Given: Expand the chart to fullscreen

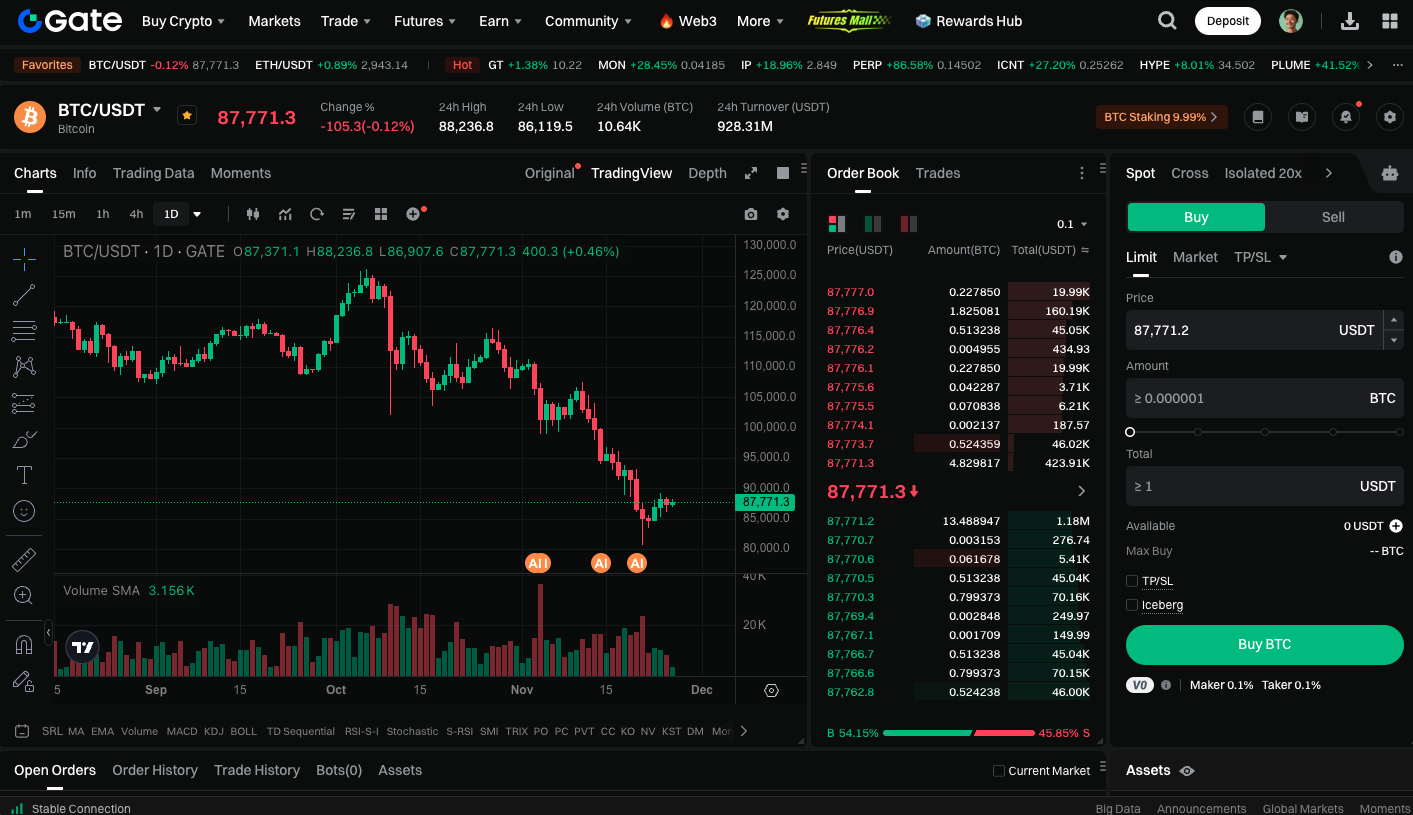Looking at the screenshot, I should click(751, 173).
